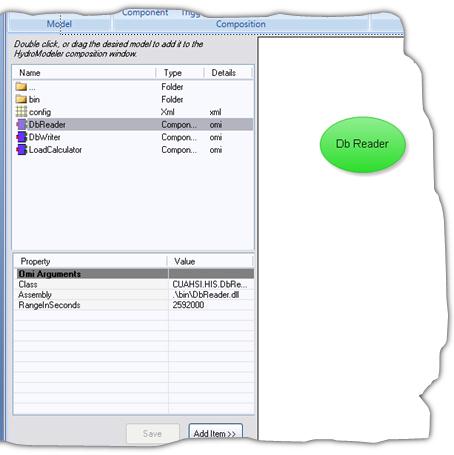The image size is (454, 455).
Task: Select the config xml file icon
Action: coord(21,112)
